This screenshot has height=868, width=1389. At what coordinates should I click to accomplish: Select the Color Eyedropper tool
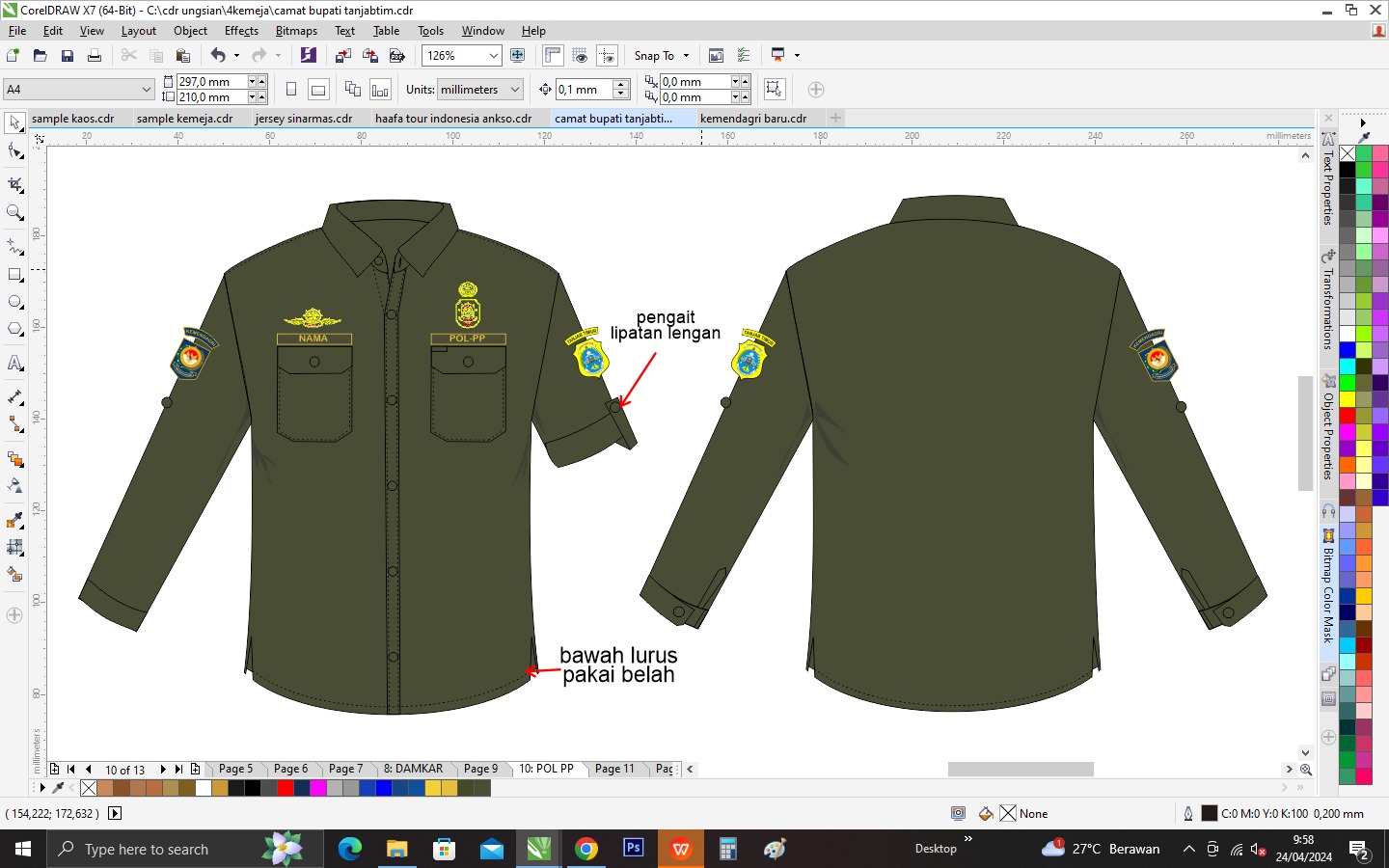[x=14, y=521]
